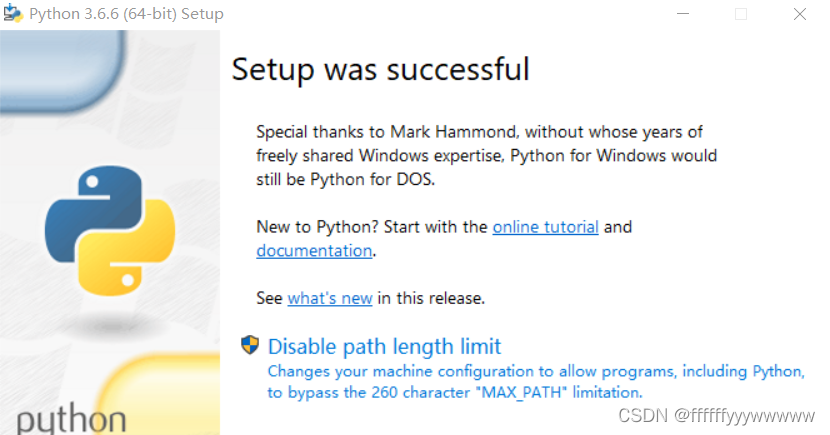Open the what's new link
This screenshot has height=435, width=830.
[x=330, y=298]
